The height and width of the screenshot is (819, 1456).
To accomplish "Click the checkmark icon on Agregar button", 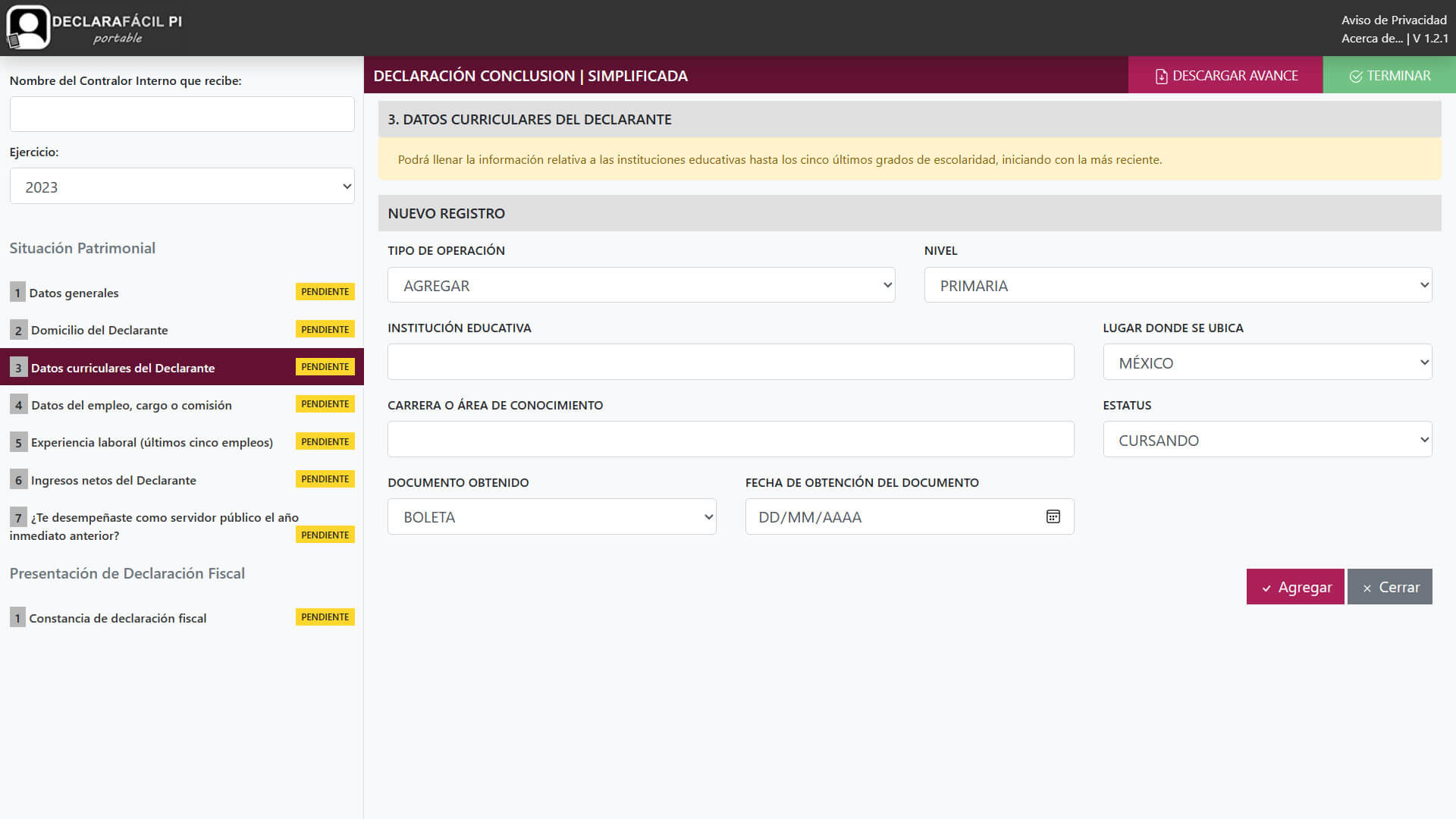I will [1266, 588].
